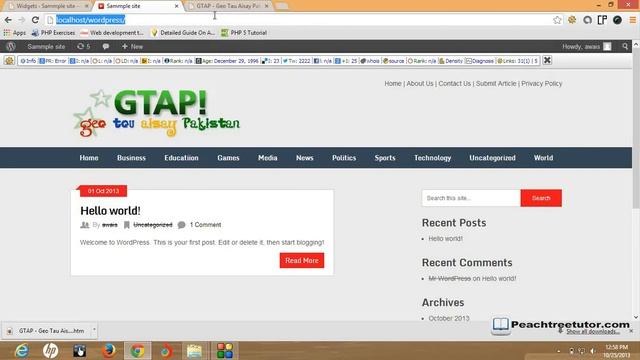Screen dimensions: 640x360
Task: Open Media category in navigation
Action: click(267, 158)
